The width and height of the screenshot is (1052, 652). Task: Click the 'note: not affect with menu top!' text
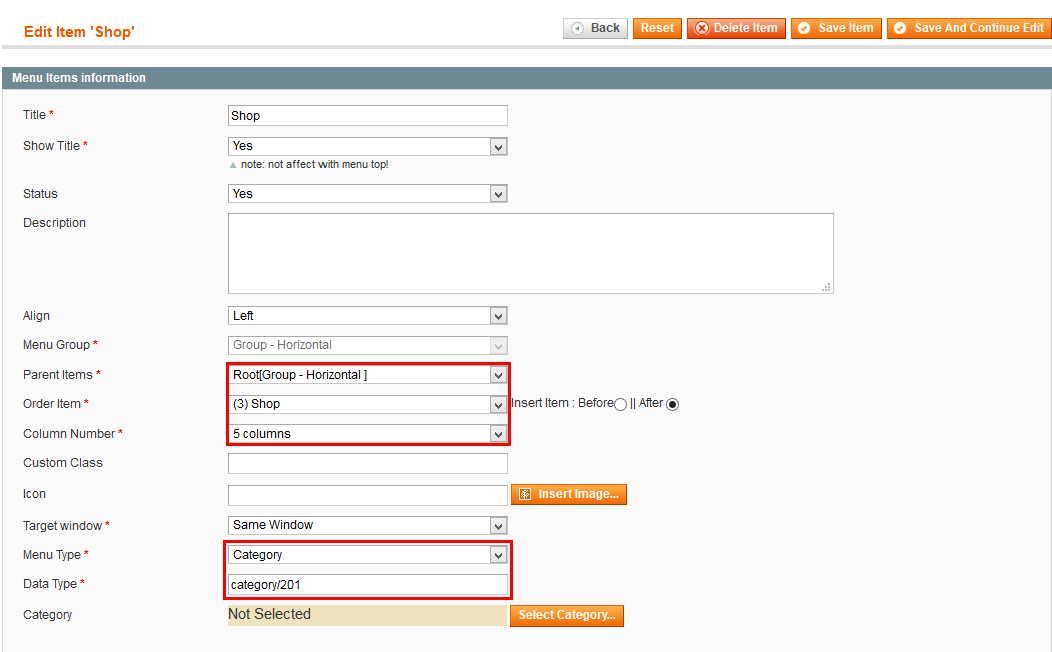click(x=315, y=164)
